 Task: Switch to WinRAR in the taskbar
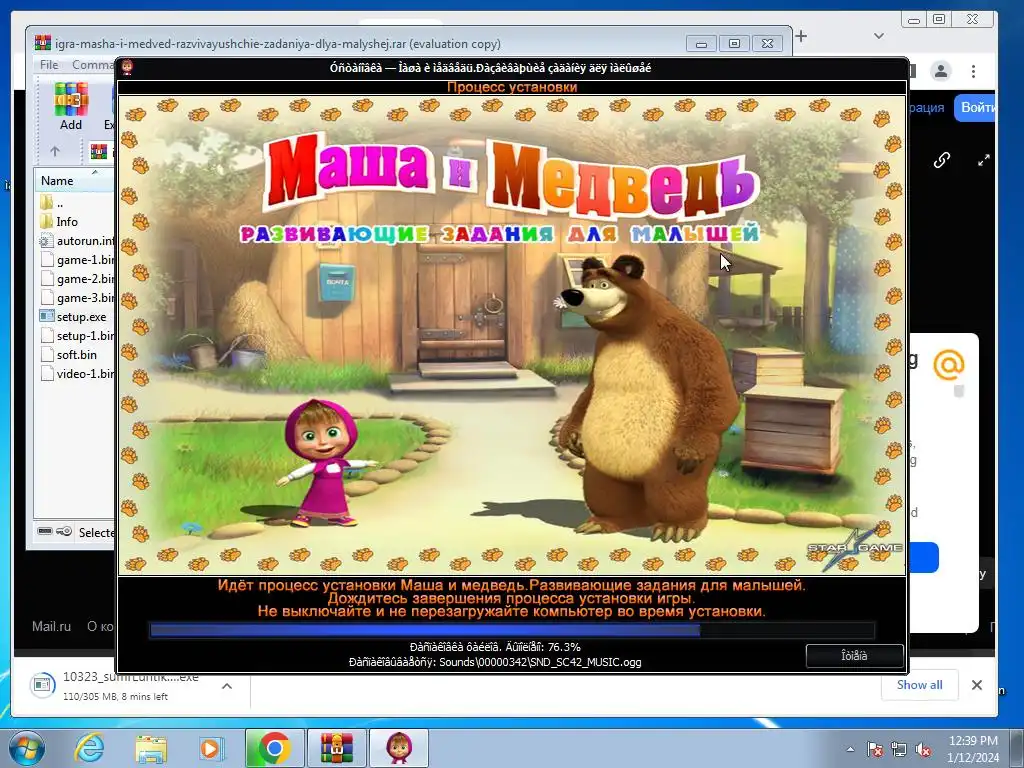(x=337, y=748)
